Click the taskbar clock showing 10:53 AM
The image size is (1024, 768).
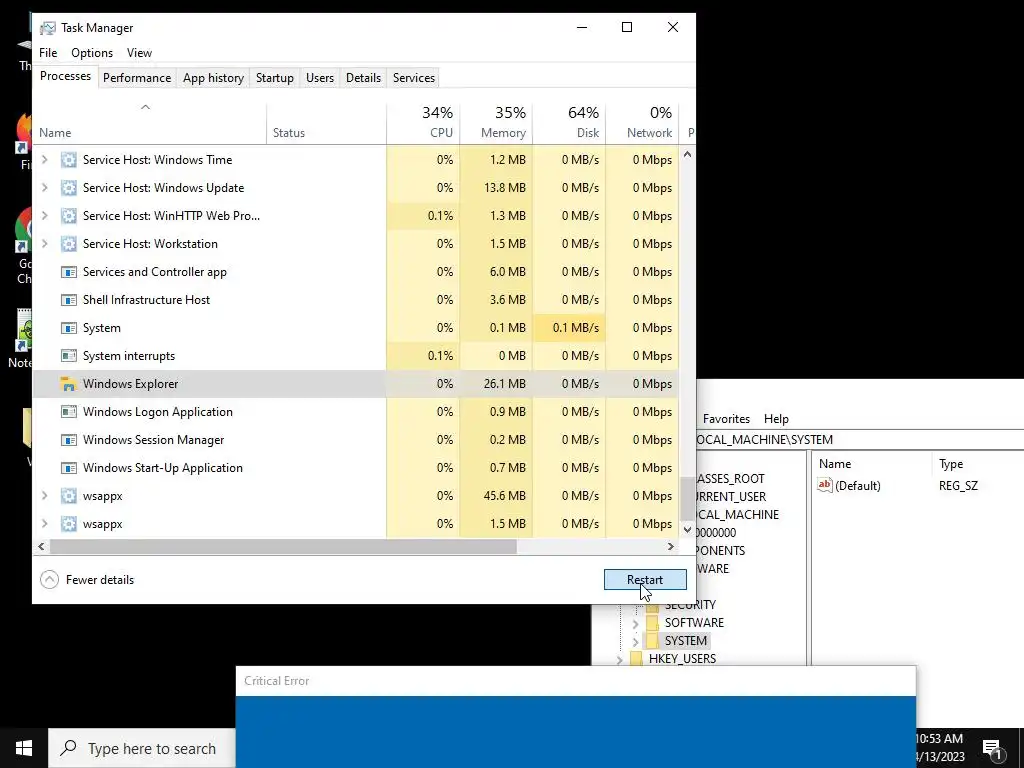click(939, 748)
